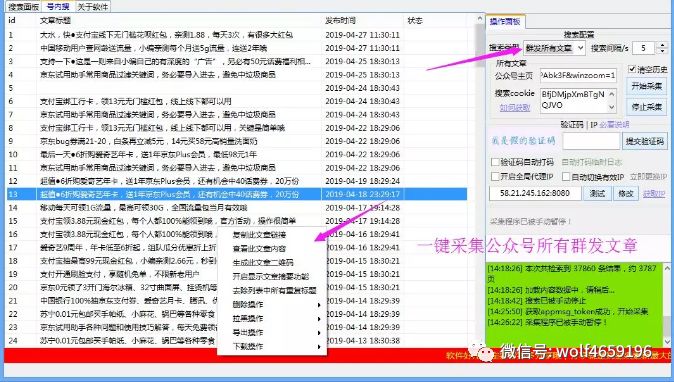The width and height of the screenshot is (674, 382).
Task: Expand the 导出操作 submenu arrow
Action: coord(319,333)
